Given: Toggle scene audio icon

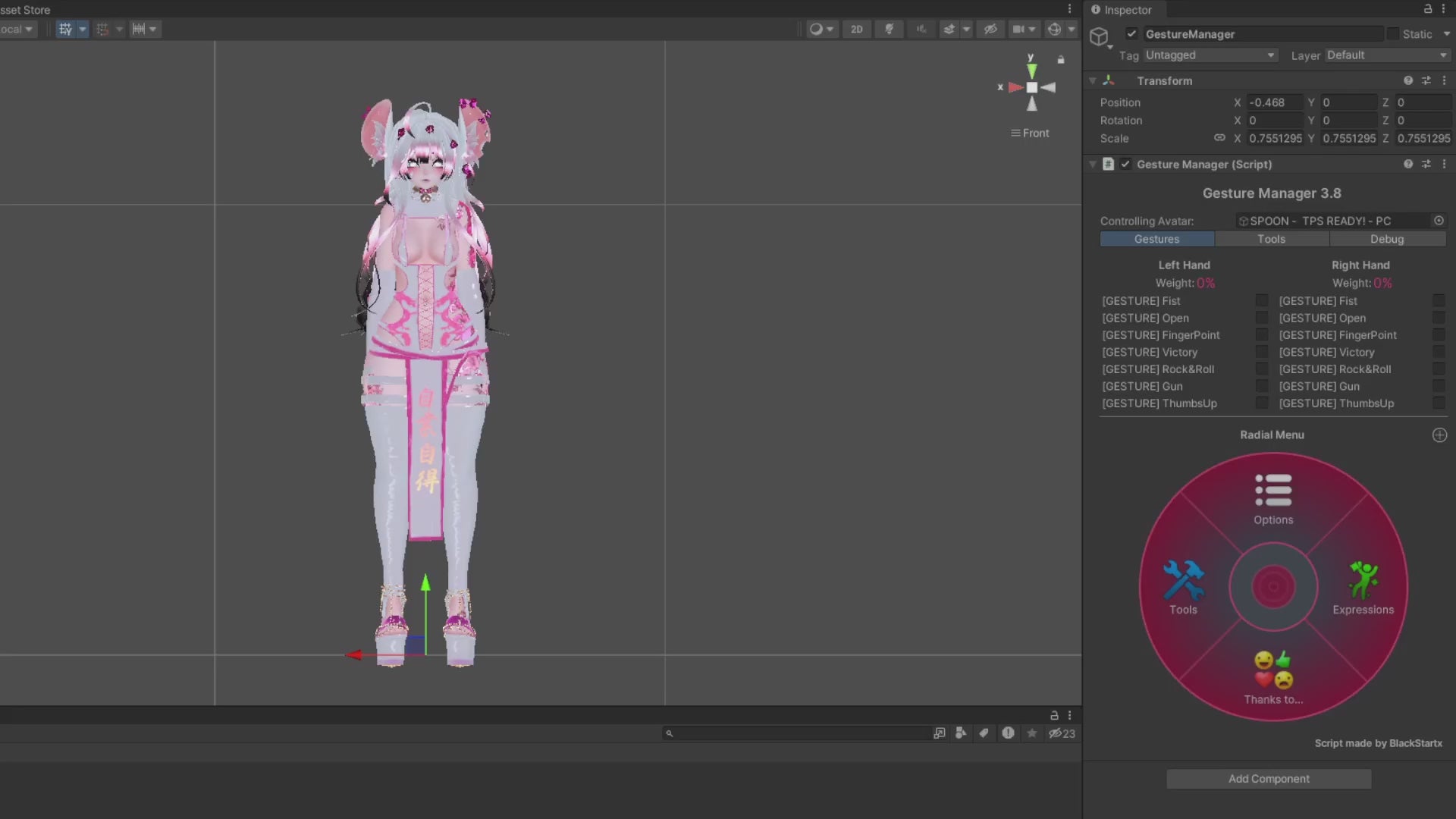Looking at the screenshot, I should pos(921,29).
